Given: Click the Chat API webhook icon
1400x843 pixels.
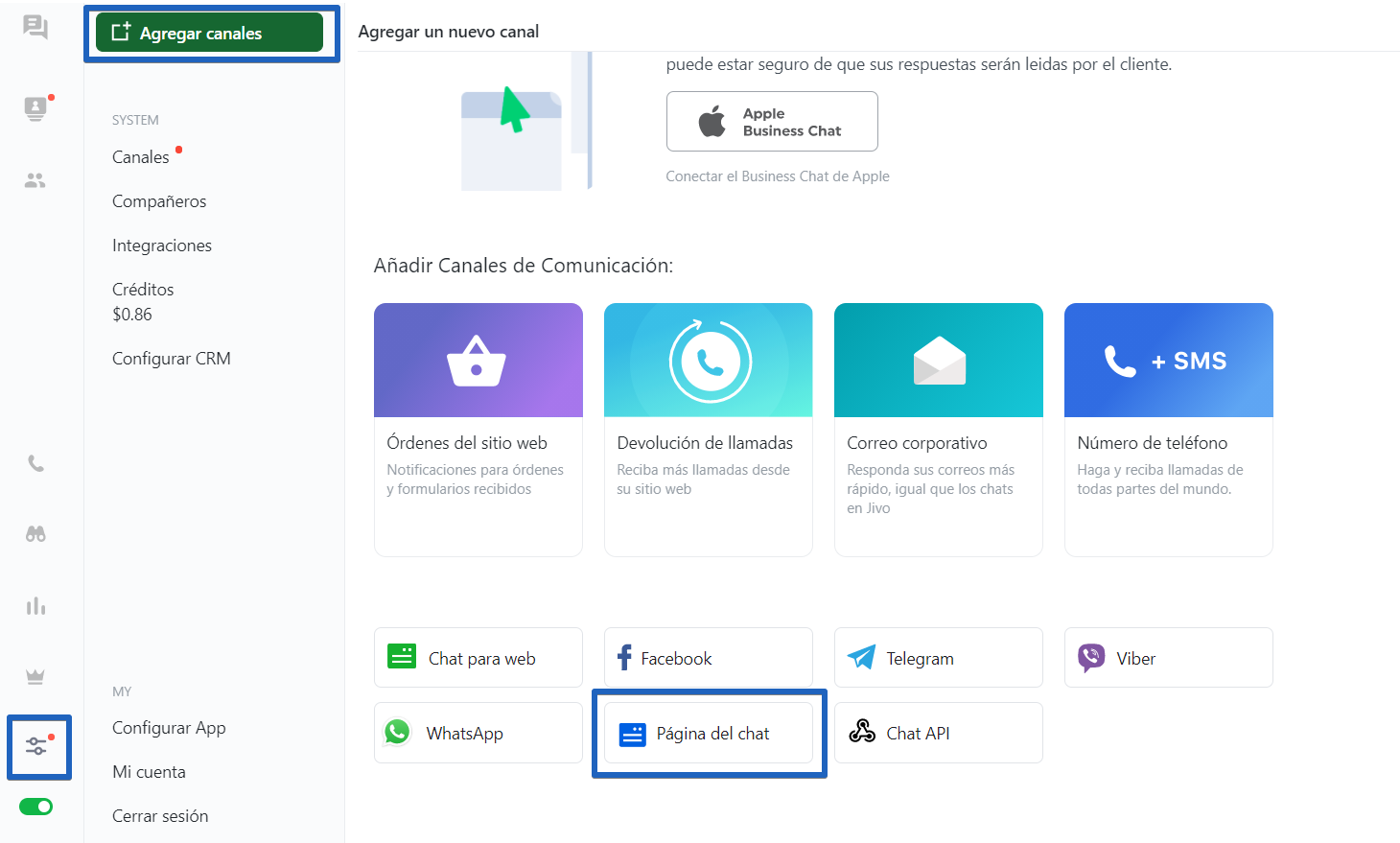Looking at the screenshot, I should click(x=862, y=732).
